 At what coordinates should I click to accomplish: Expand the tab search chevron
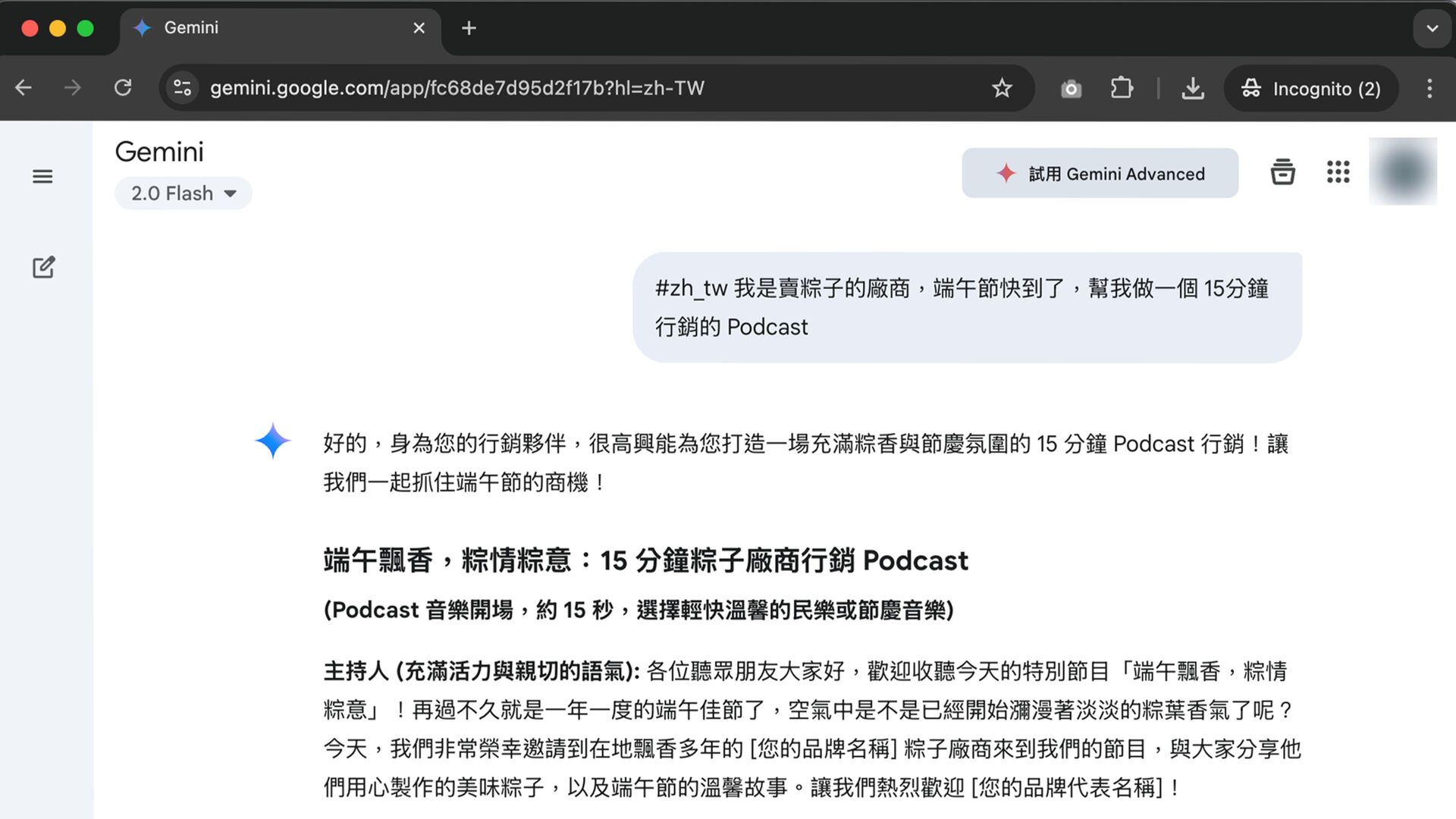pyautogui.click(x=1432, y=29)
